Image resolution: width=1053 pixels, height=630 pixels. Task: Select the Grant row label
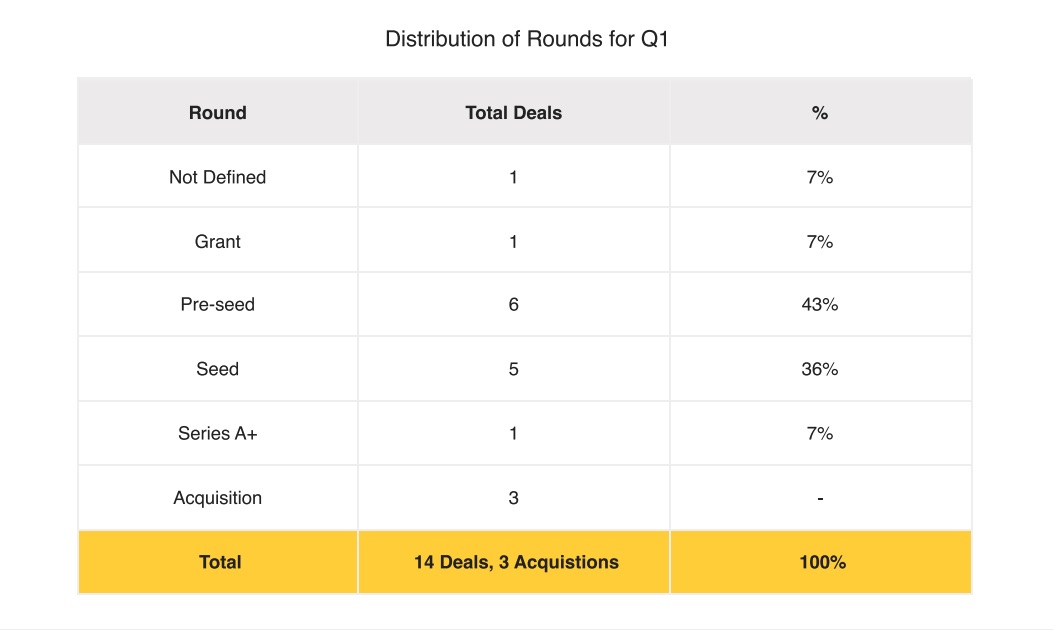pos(217,241)
